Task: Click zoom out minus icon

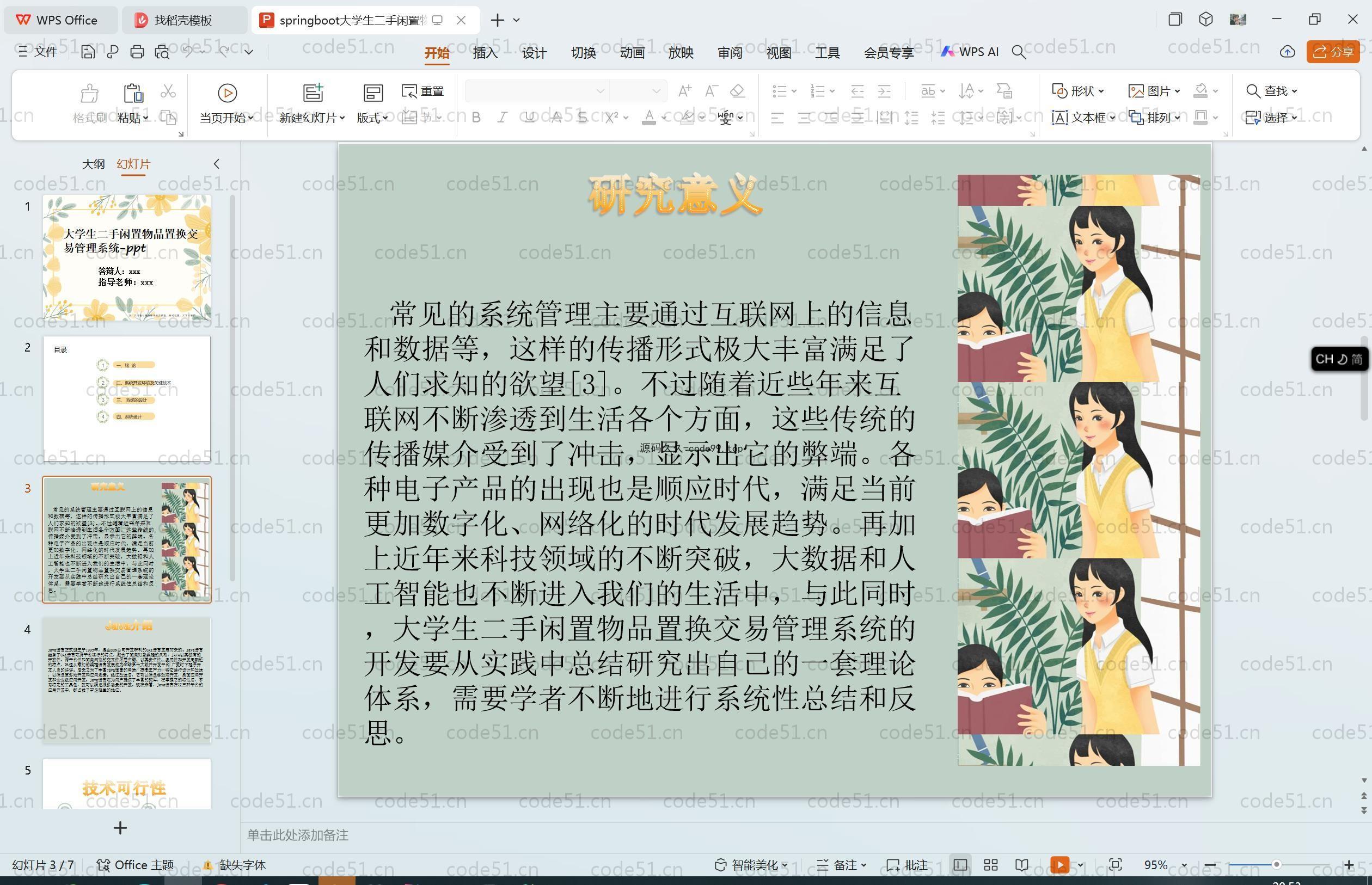Action: click(x=1210, y=865)
